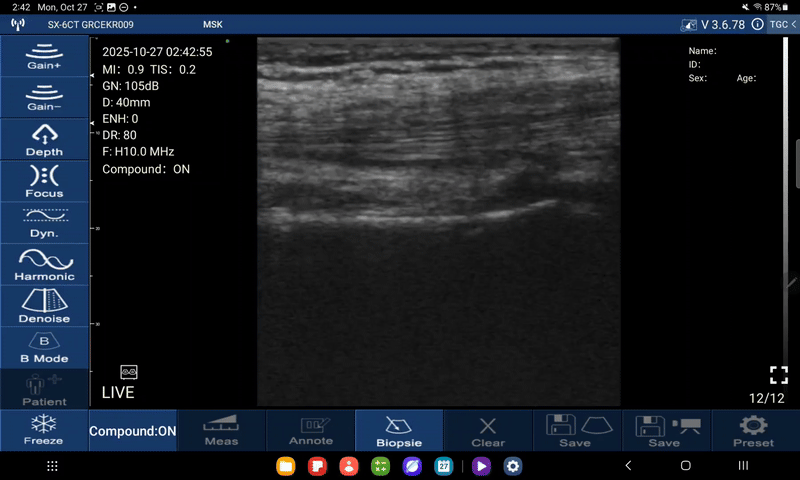The width and height of the screenshot is (800, 480).
Task: Increase gain with the Gain+ button
Action: (44, 56)
